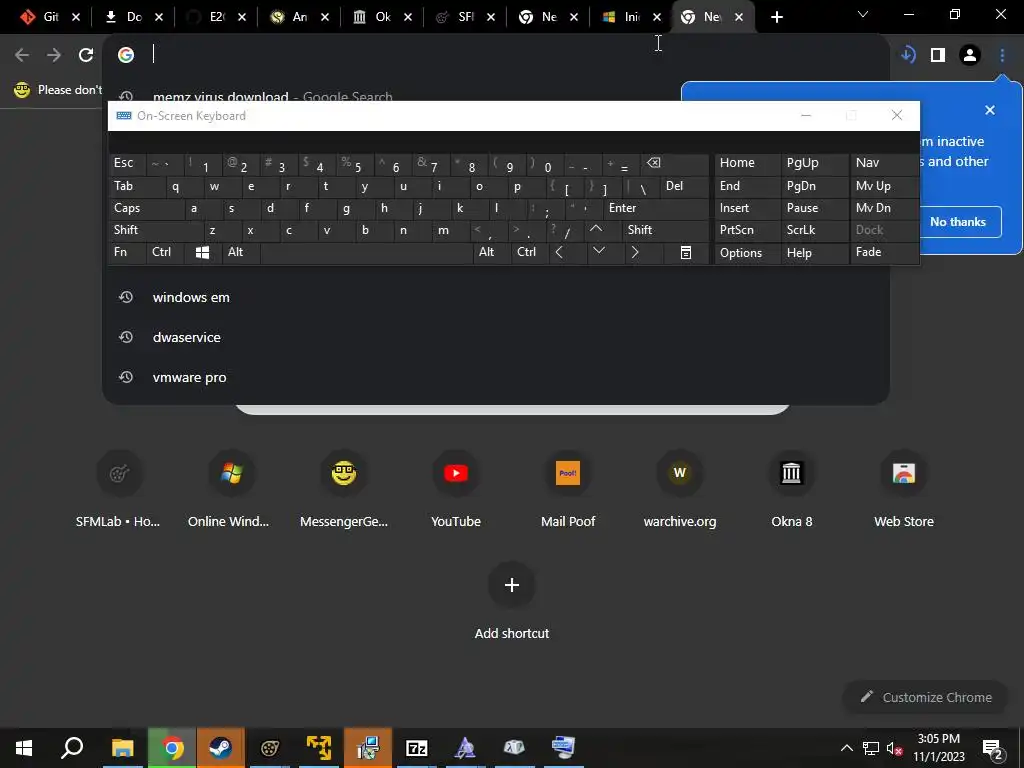Image resolution: width=1024 pixels, height=768 pixels.
Task: Toggle the left Shift key on On-Screen Keyboard
Action: (155, 230)
